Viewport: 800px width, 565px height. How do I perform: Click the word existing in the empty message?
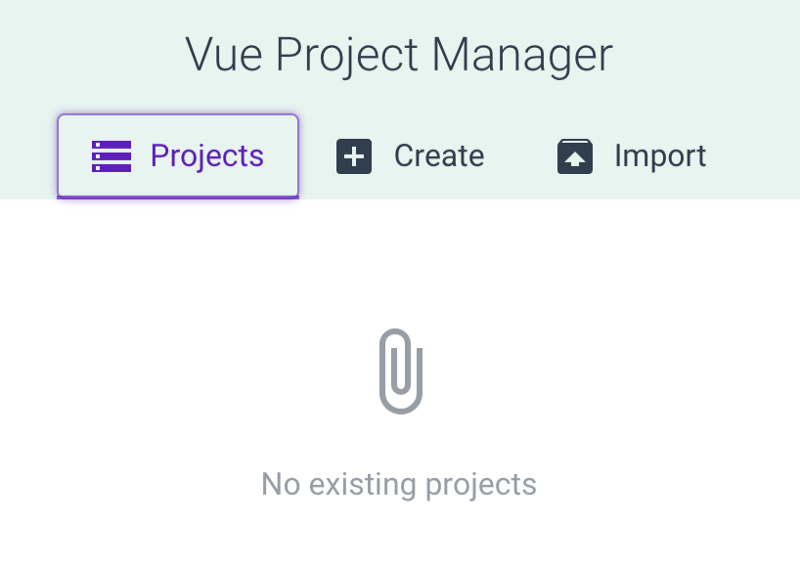point(363,484)
